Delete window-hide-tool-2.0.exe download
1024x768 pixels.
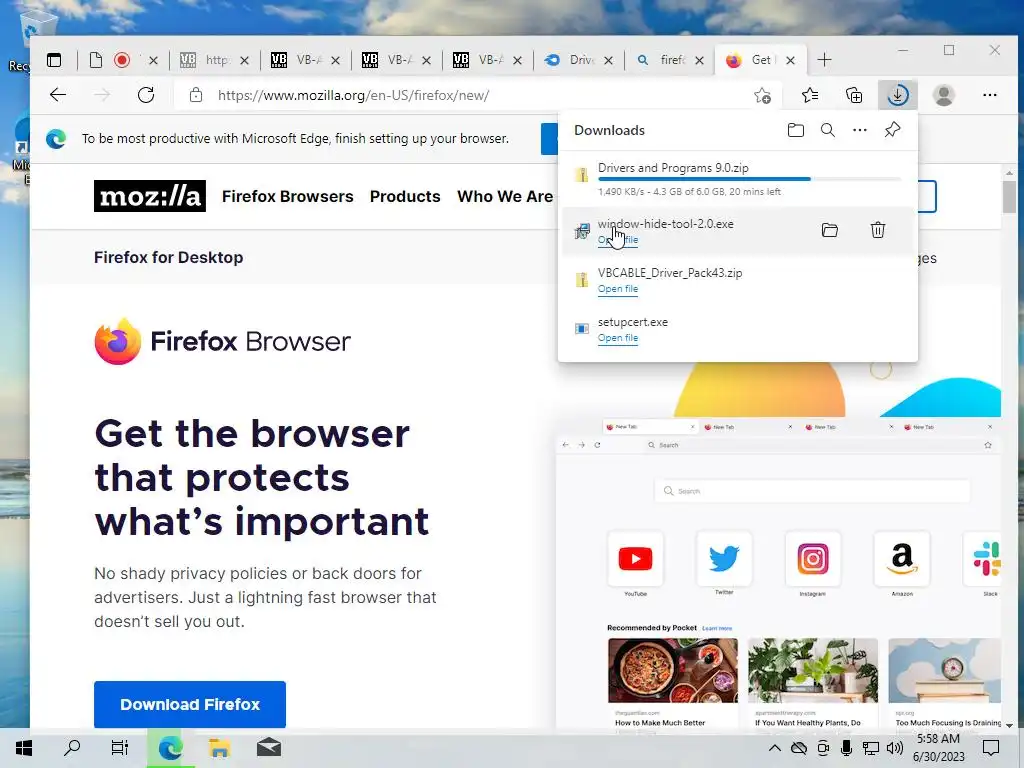[878, 230]
